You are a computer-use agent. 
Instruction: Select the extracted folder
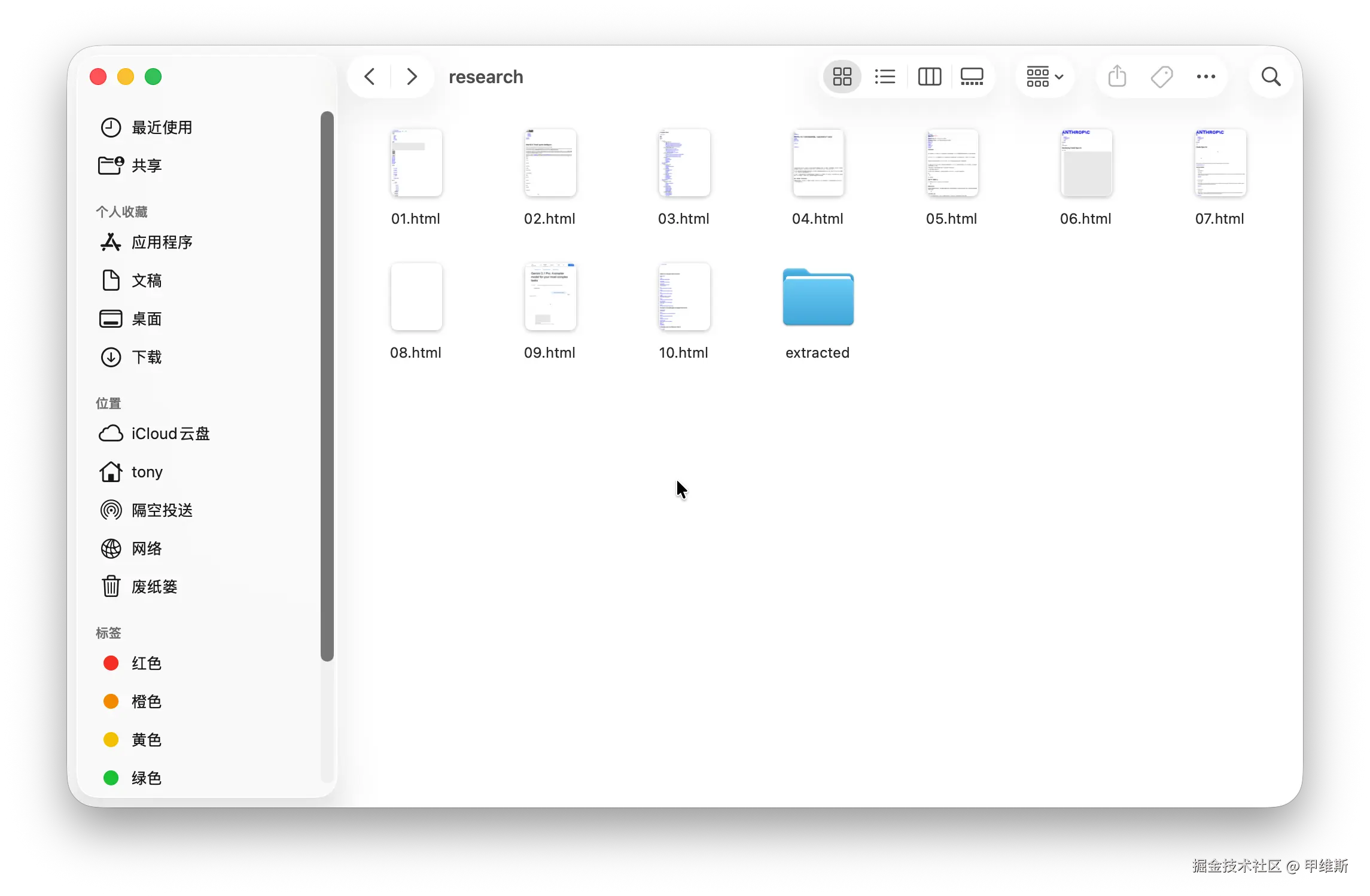818,297
